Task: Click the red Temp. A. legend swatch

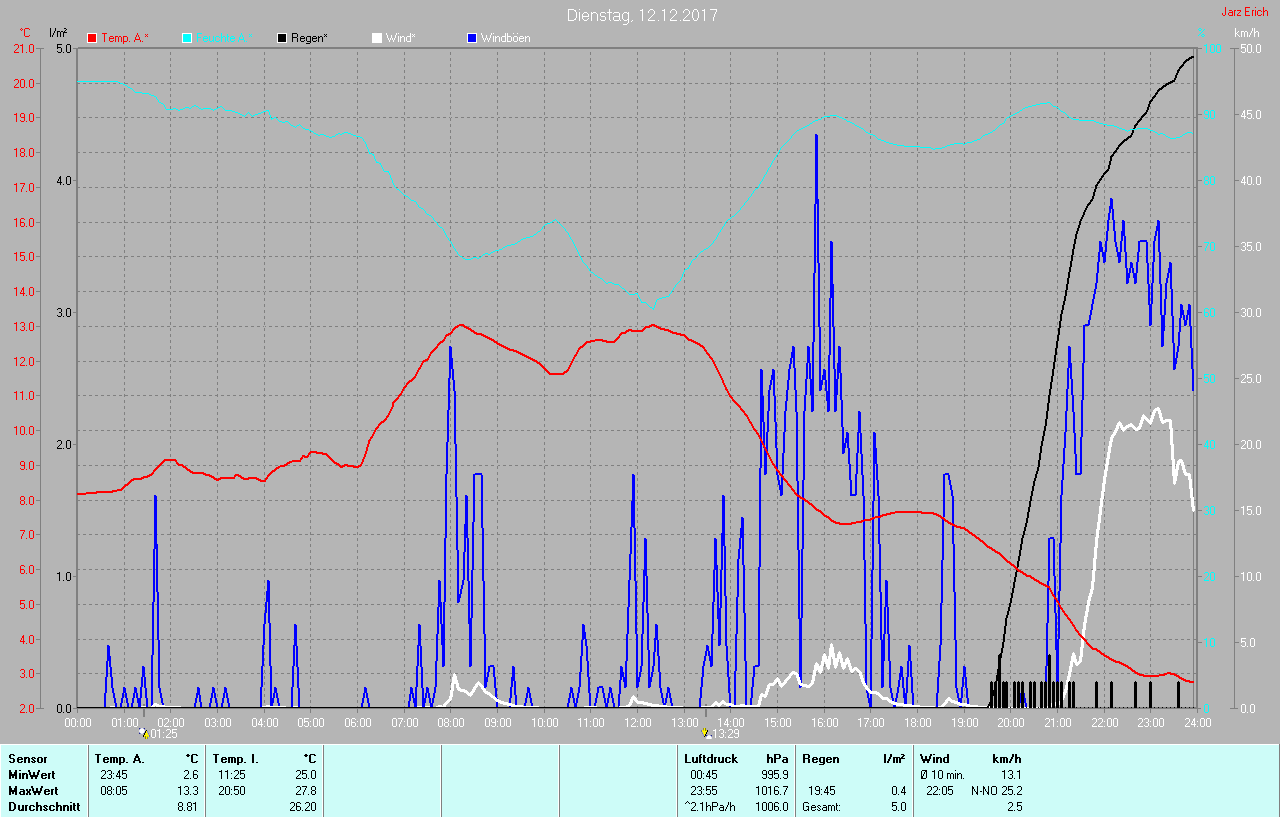Action: [93, 38]
